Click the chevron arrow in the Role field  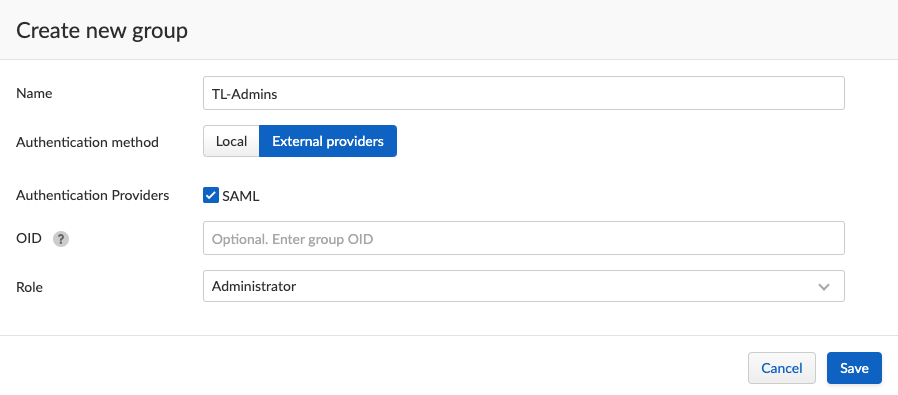824,287
